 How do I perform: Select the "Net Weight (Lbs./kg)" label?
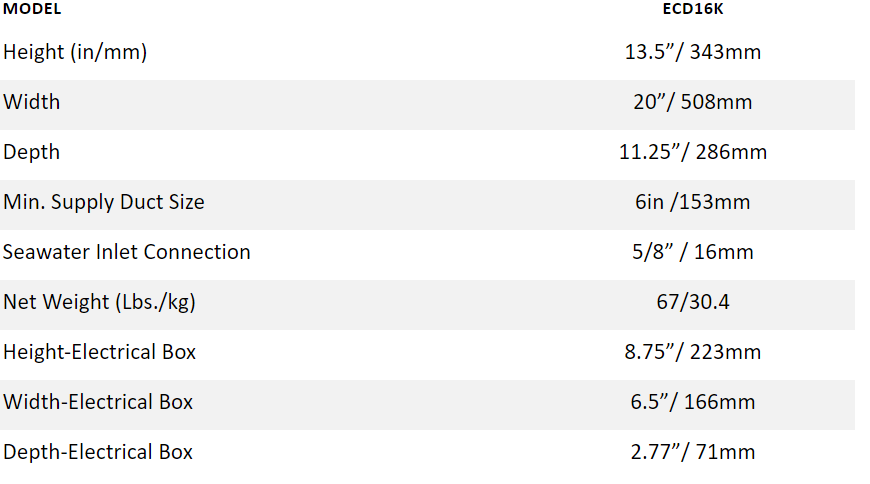point(99,302)
